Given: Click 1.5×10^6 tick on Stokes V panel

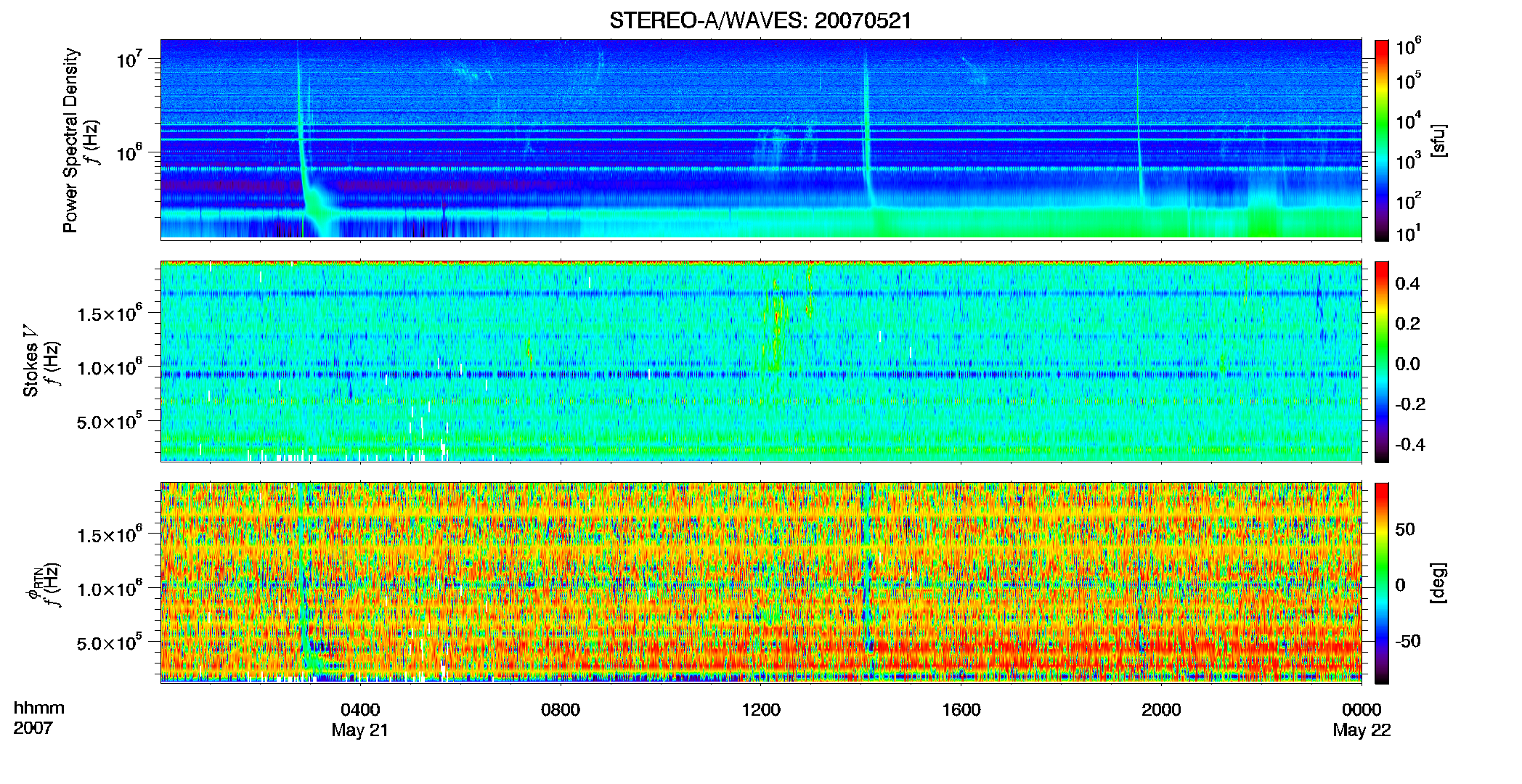Looking at the screenshot, I should [110, 314].
